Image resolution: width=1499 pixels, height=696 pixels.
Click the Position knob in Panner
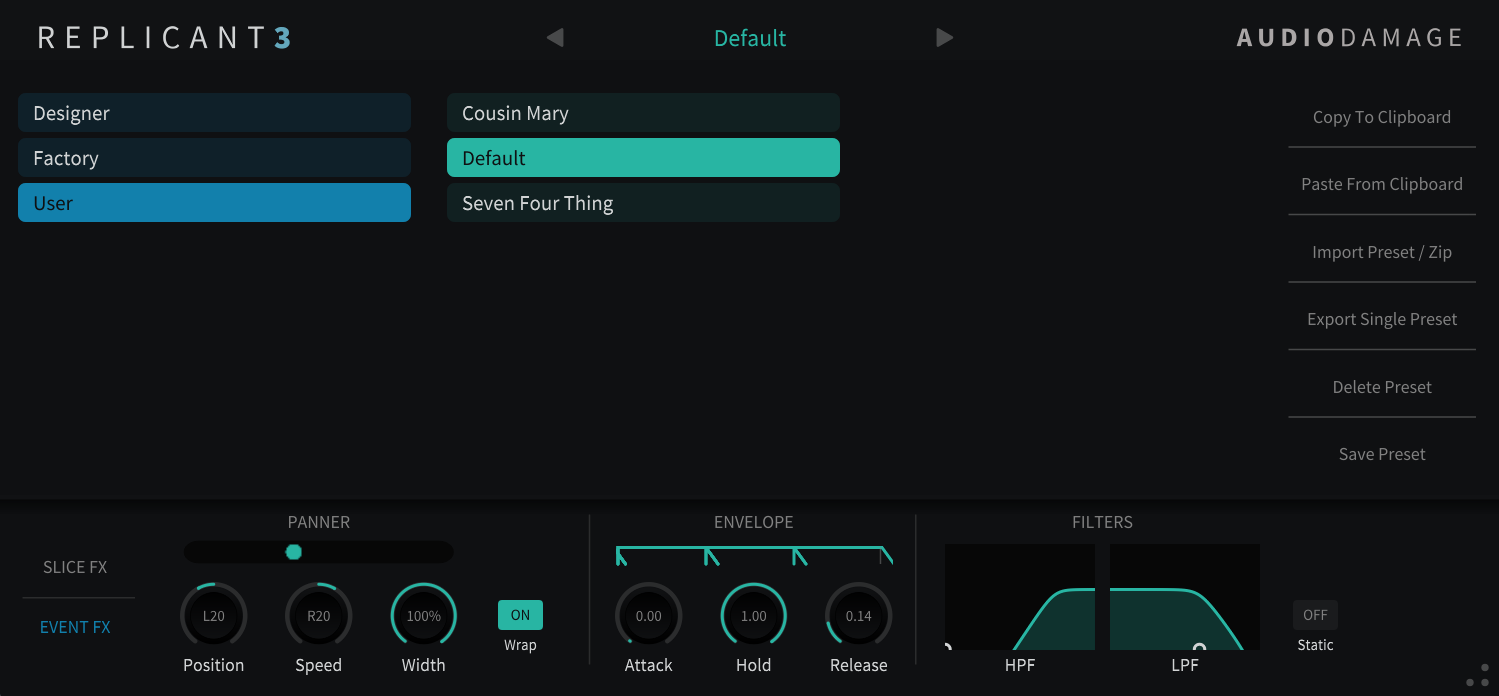pyautogui.click(x=213, y=616)
